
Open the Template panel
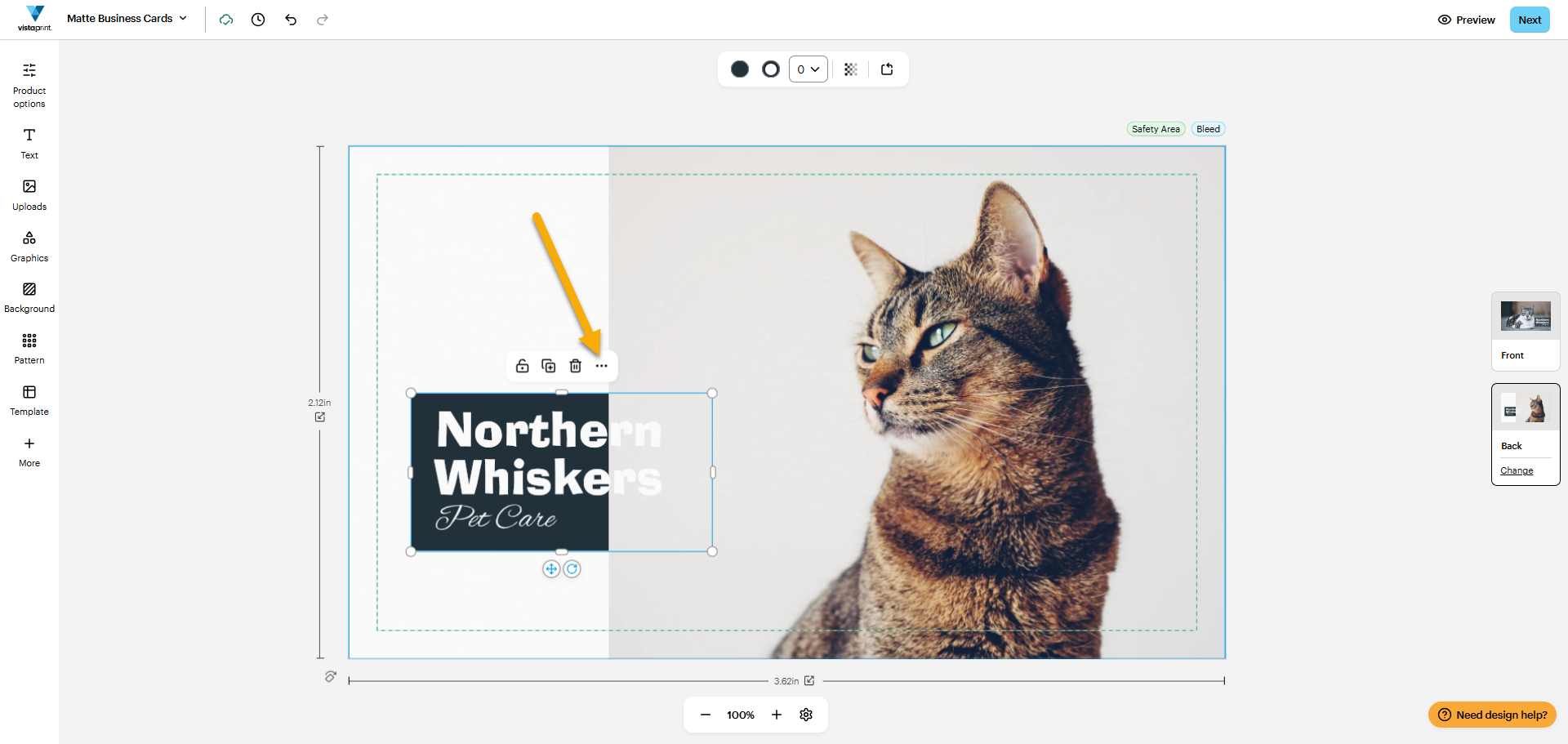29,400
